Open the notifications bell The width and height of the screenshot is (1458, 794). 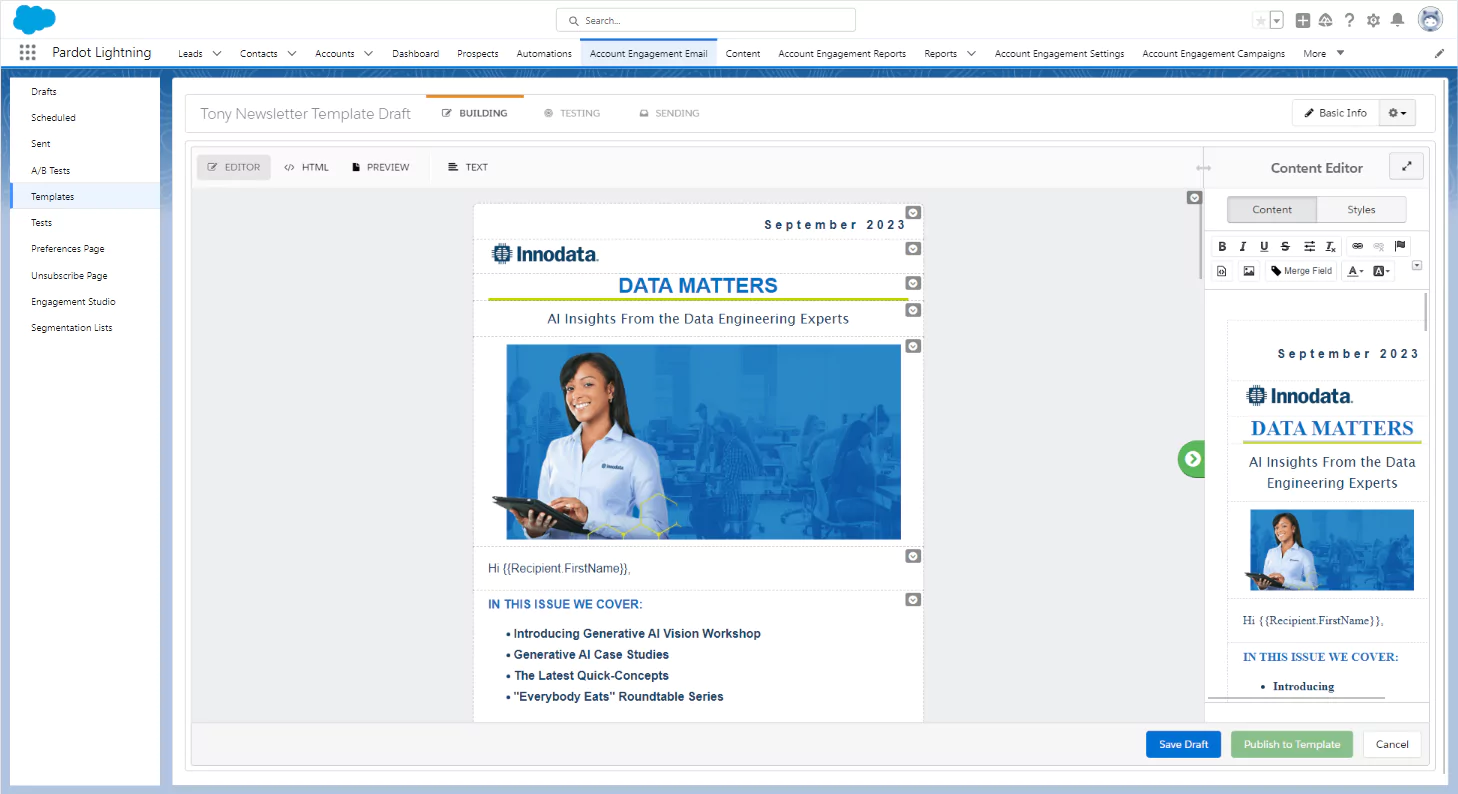coord(1397,20)
